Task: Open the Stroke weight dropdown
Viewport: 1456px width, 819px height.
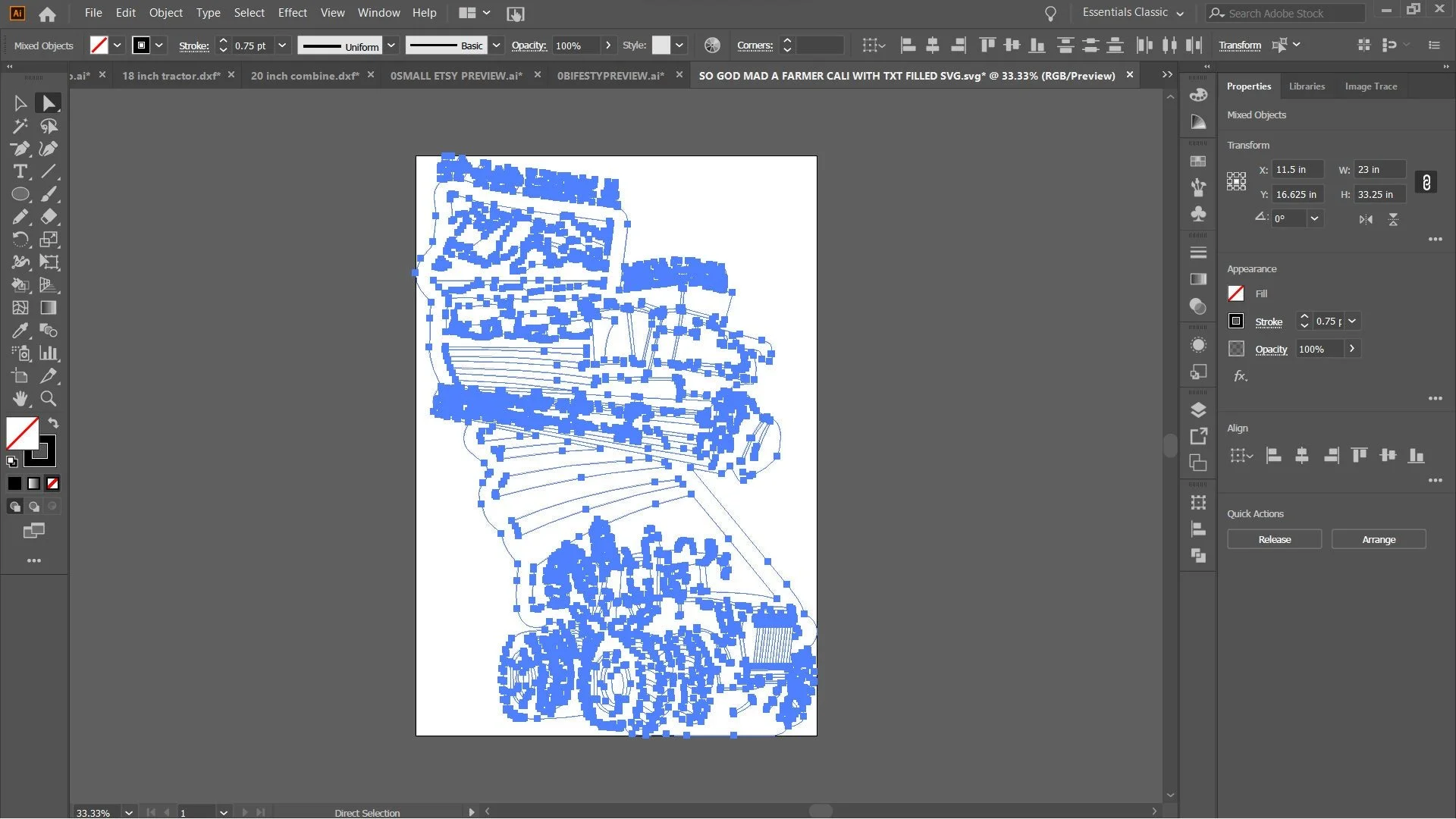Action: [282, 45]
